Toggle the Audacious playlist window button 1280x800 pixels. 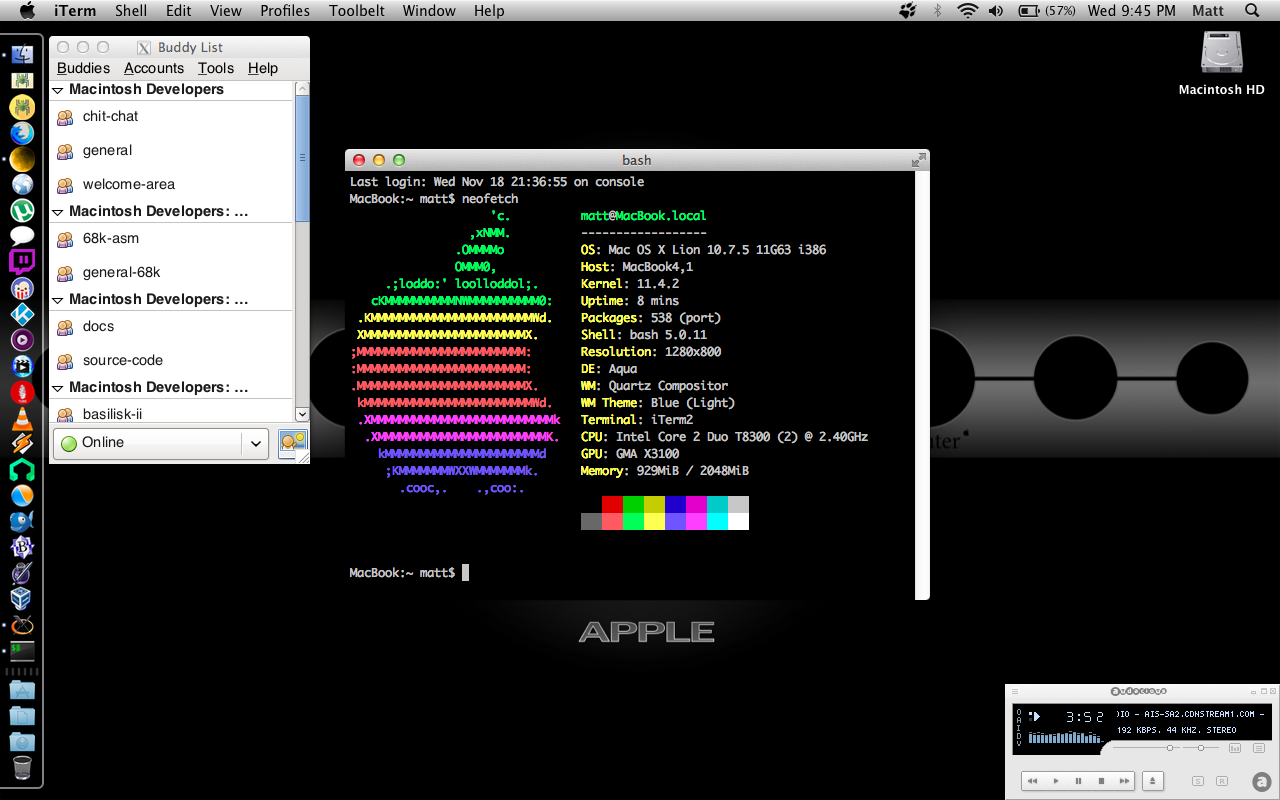[x=1261, y=748]
